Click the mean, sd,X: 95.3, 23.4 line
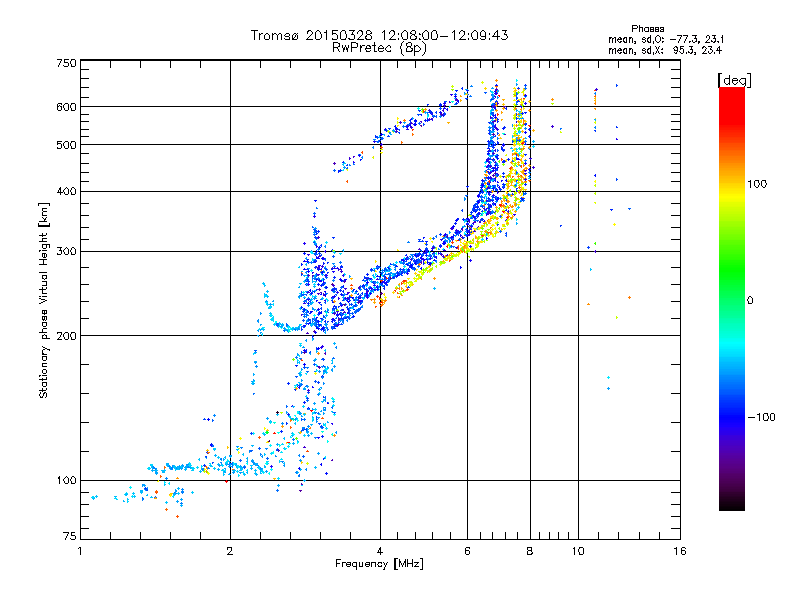Image resolution: width=800 pixels, height=600 pixels. [x=665, y=50]
